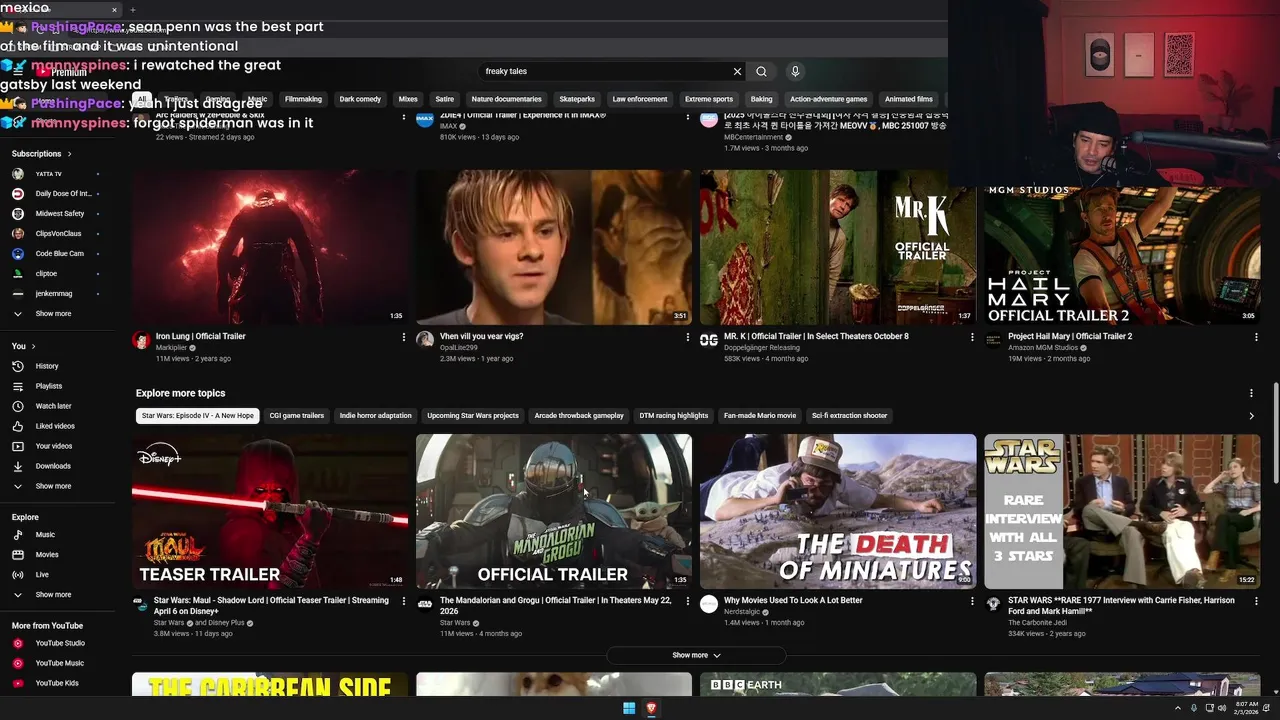Open the Subscriptions header chevron
Screen dimensions: 1280x720
coord(69,154)
